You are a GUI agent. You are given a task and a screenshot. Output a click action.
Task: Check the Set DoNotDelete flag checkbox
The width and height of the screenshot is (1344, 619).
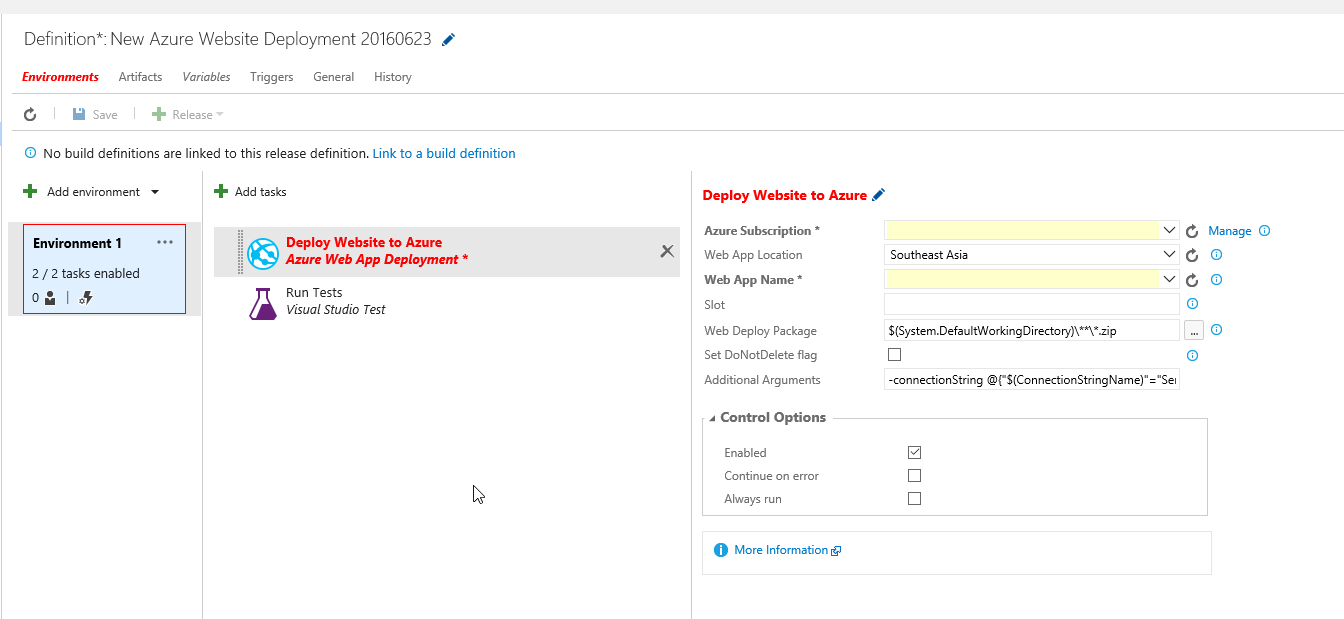894,354
